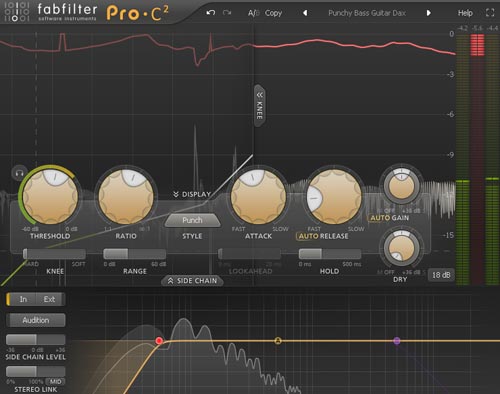Image resolution: width=500 pixels, height=394 pixels.
Task: Go to the next preset arrow
Action: 429,13
